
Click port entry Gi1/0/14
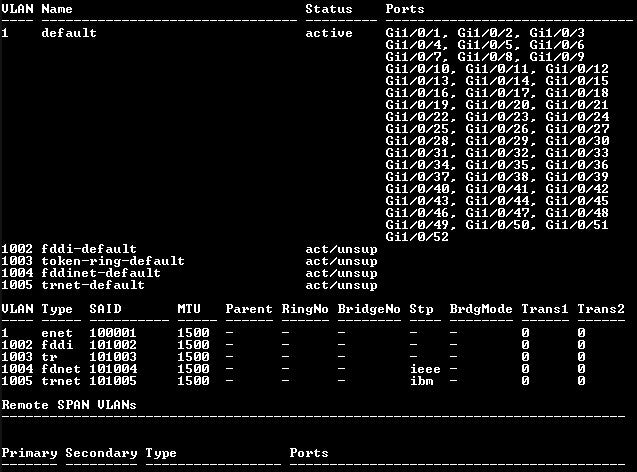coord(496,81)
